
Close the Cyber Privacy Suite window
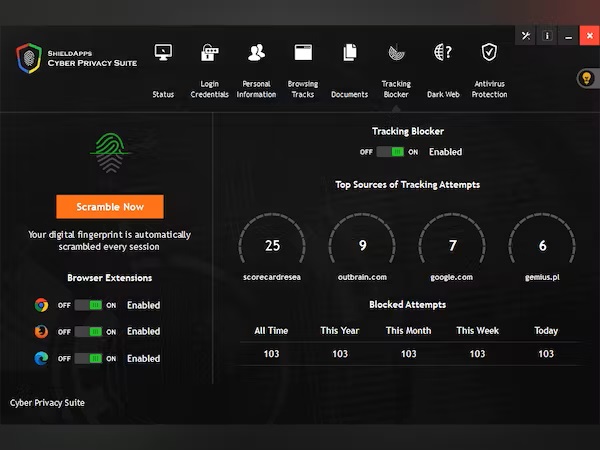(590, 36)
